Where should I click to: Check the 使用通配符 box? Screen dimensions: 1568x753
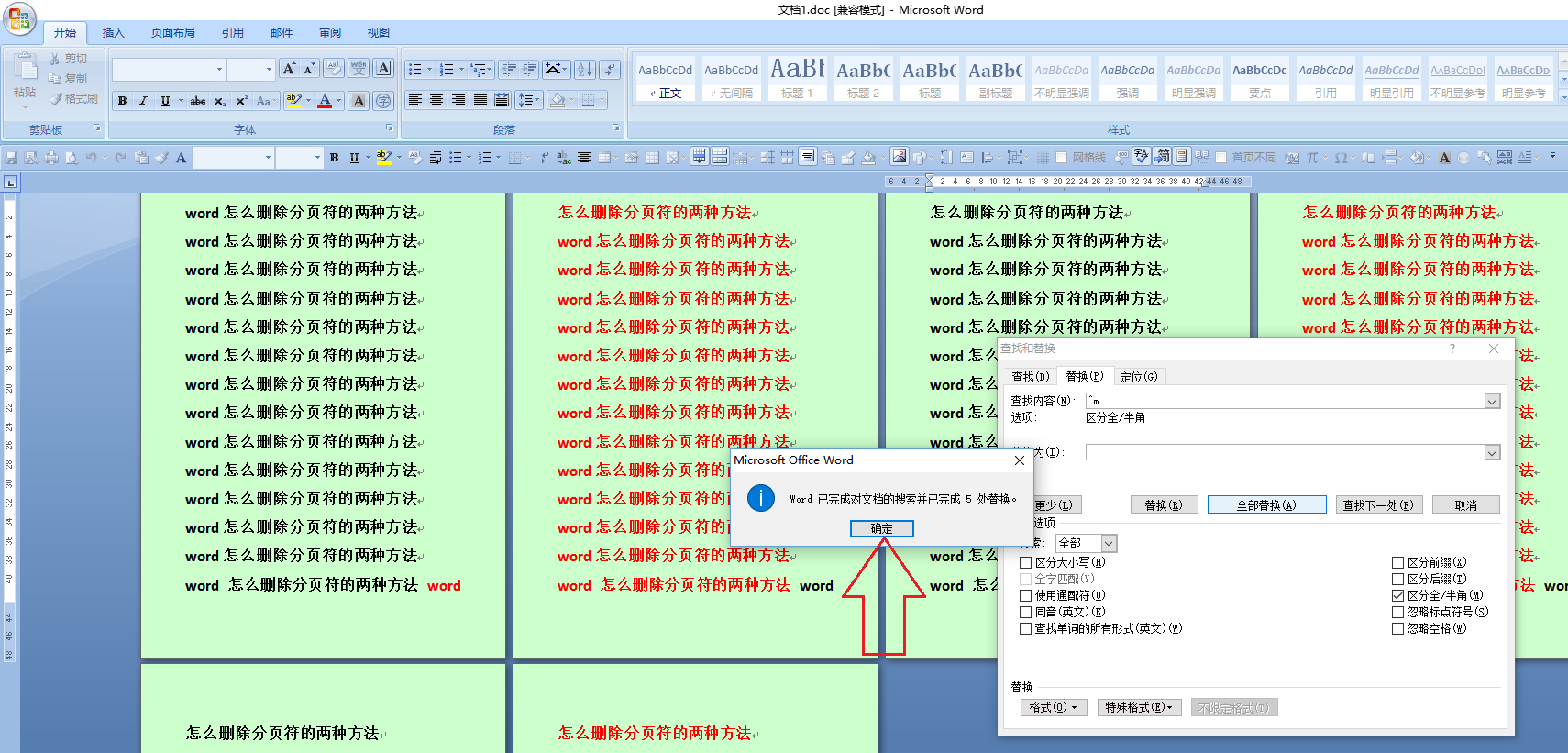(1026, 595)
